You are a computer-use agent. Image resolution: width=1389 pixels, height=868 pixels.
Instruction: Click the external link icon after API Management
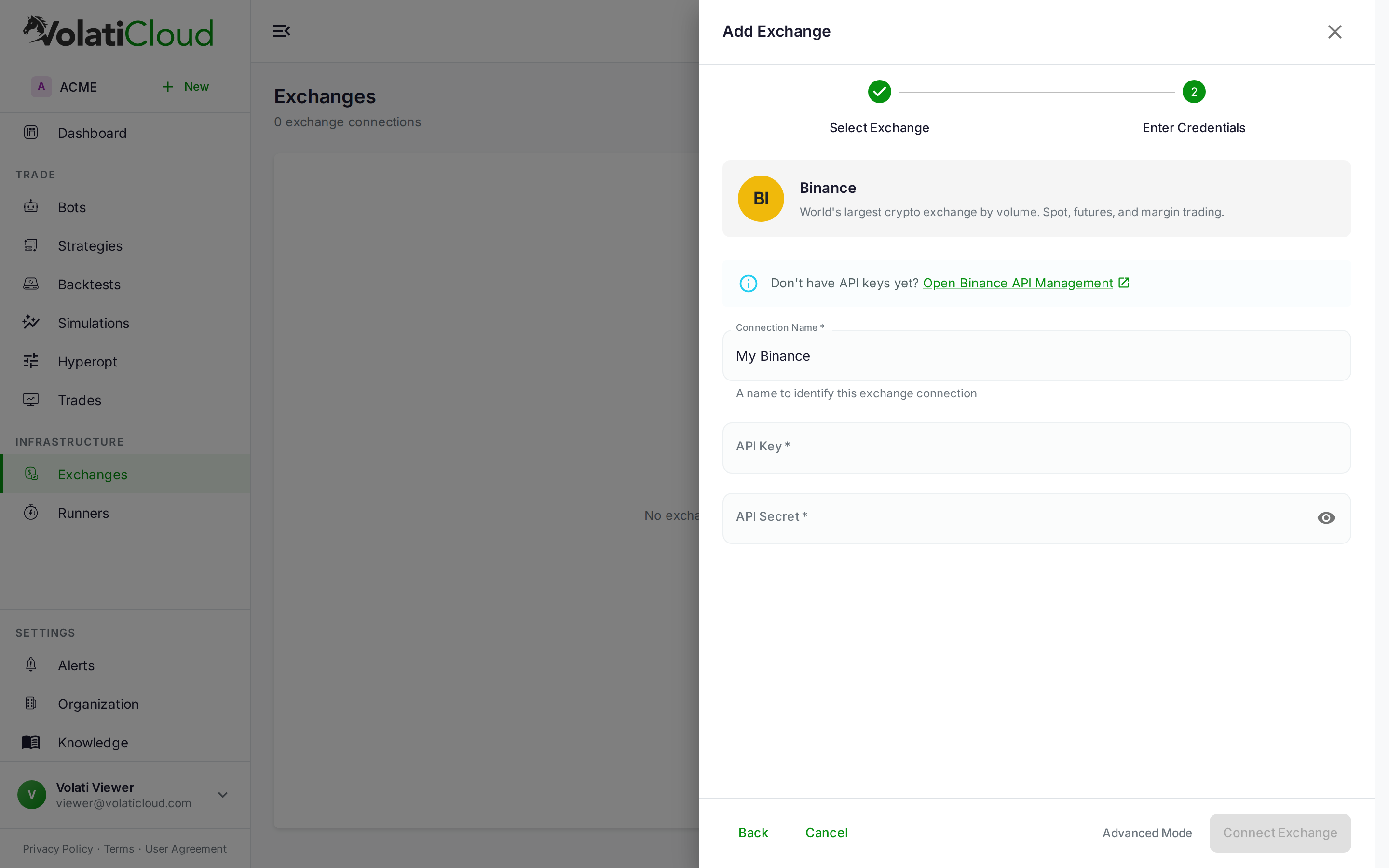(x=1124, y=283)
